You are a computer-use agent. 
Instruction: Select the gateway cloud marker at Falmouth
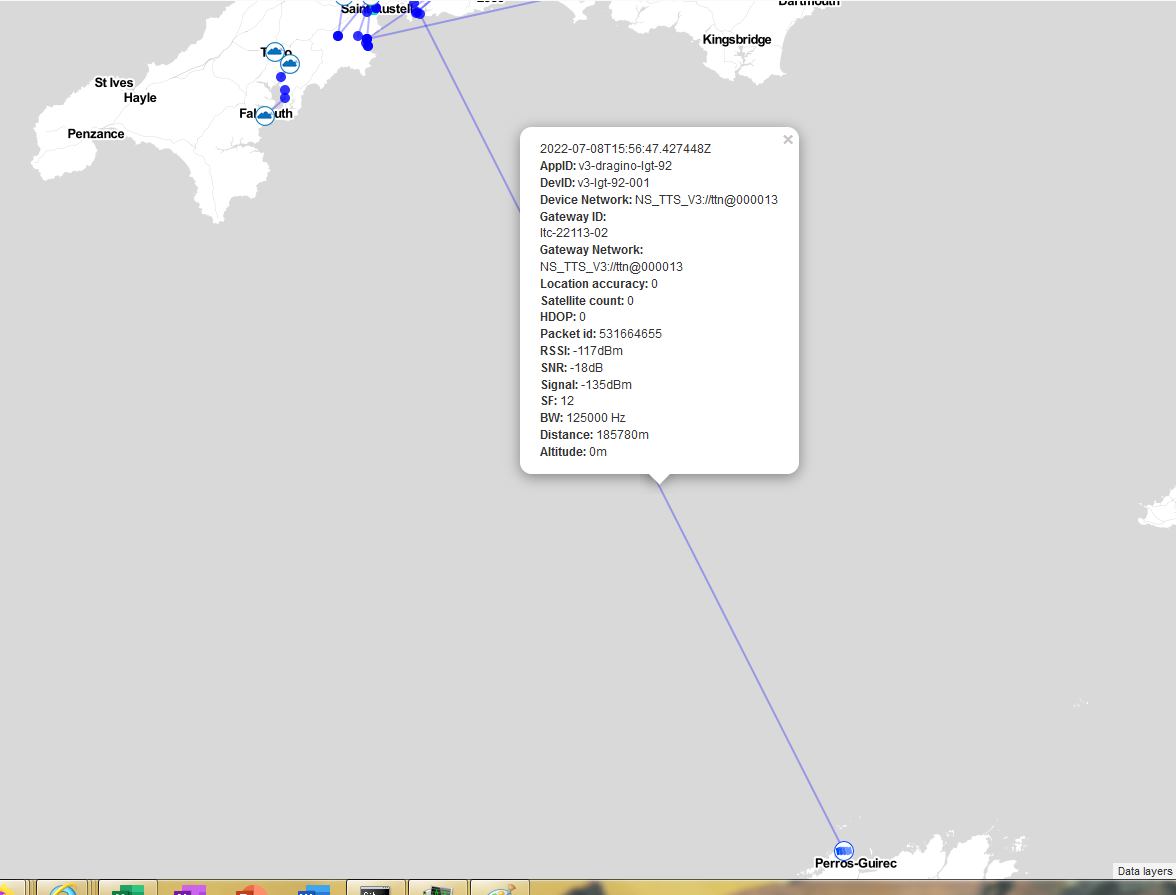tap(265, 115)
